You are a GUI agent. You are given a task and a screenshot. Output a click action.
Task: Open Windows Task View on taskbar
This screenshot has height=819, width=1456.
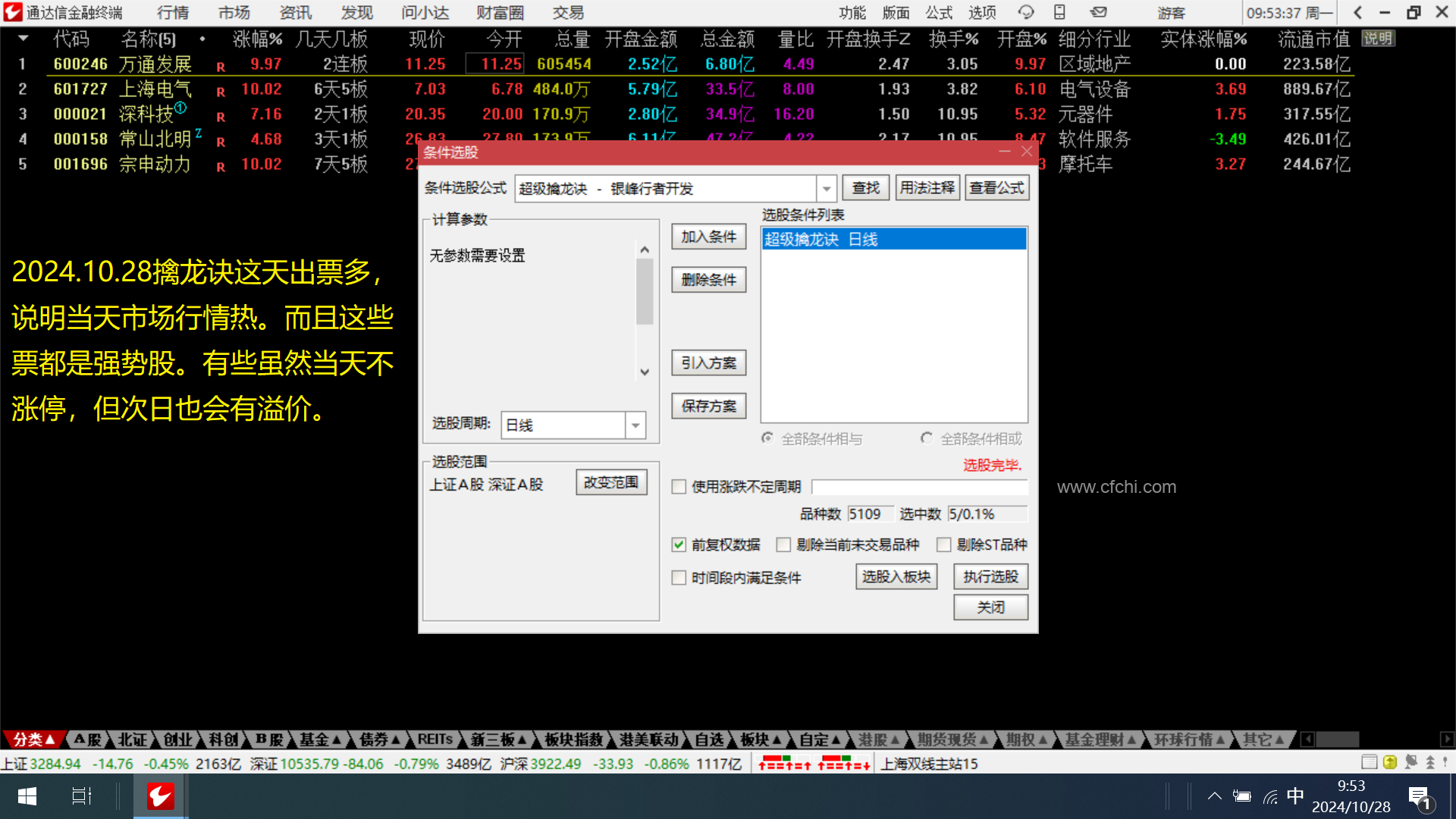tap(81, 796)
